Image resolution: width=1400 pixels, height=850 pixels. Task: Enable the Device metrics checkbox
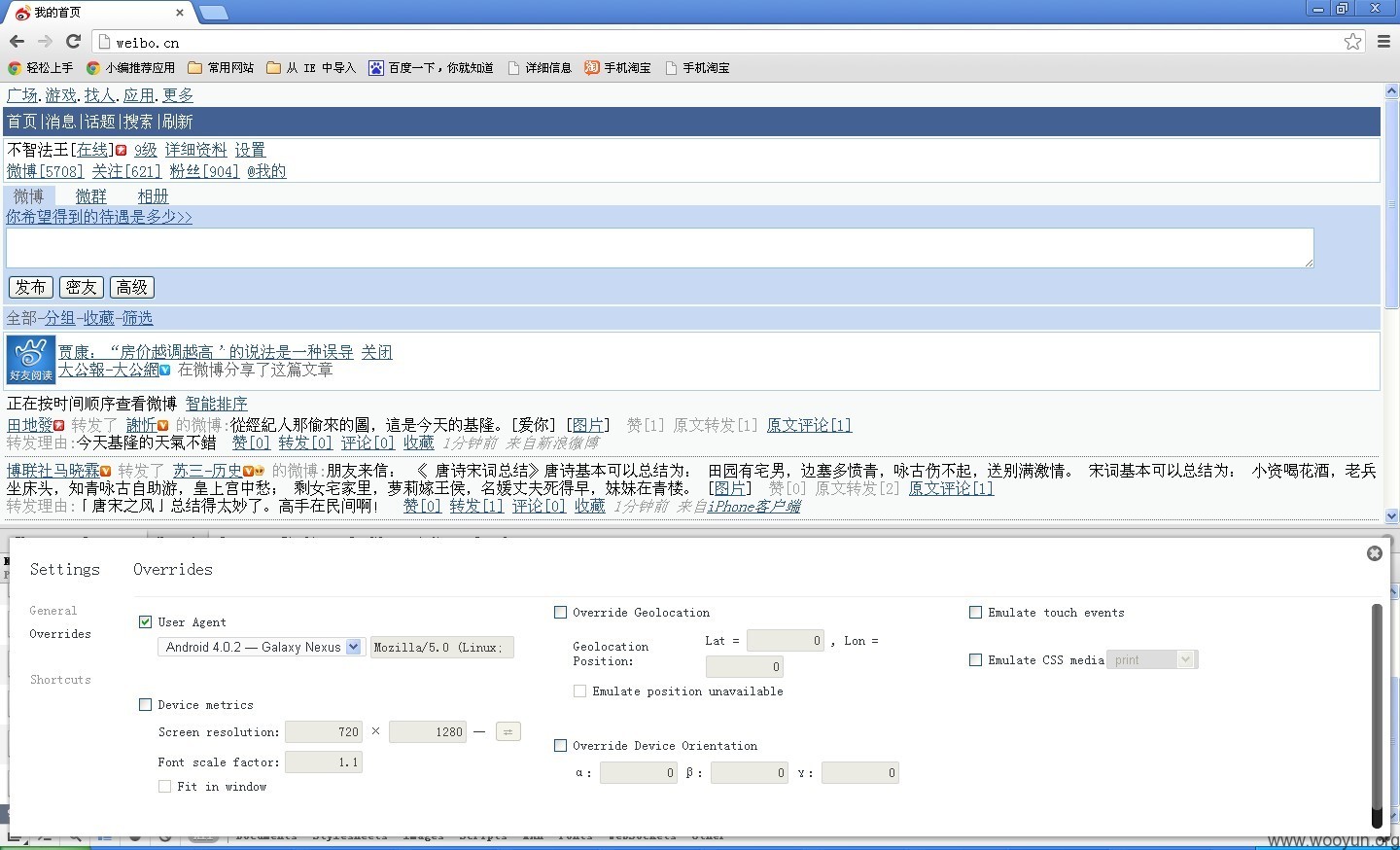pos(146,704)
